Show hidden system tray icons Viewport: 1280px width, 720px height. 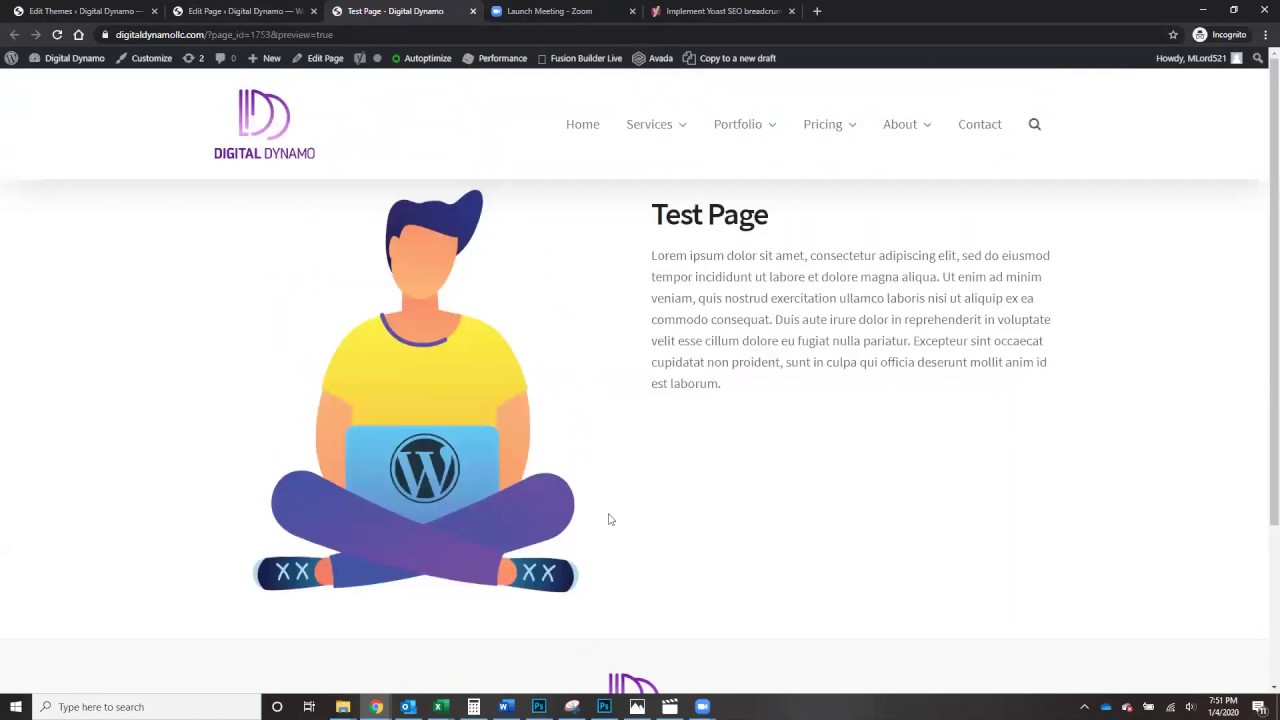point(1084,707)
